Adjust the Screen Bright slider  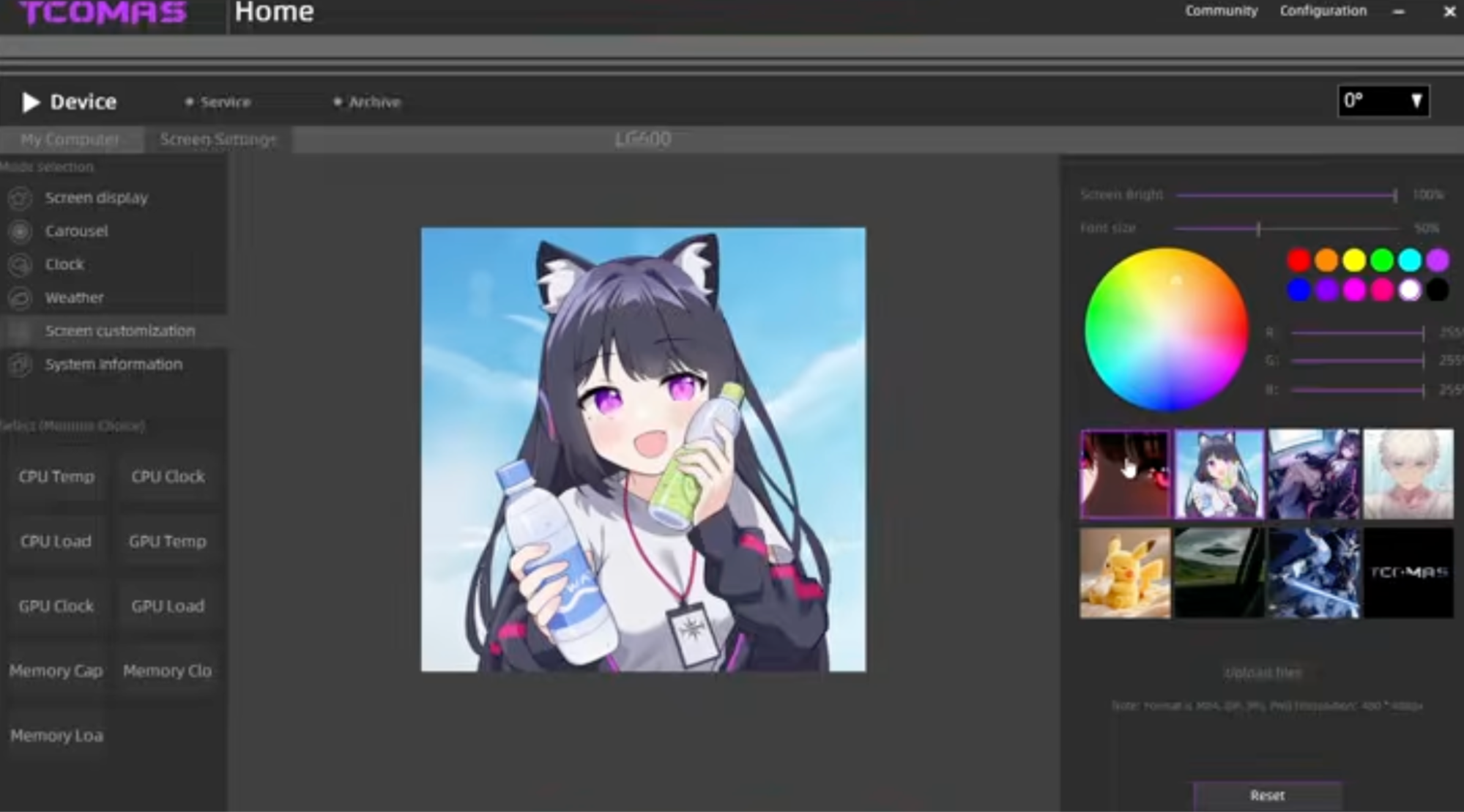click(1287, 195)
